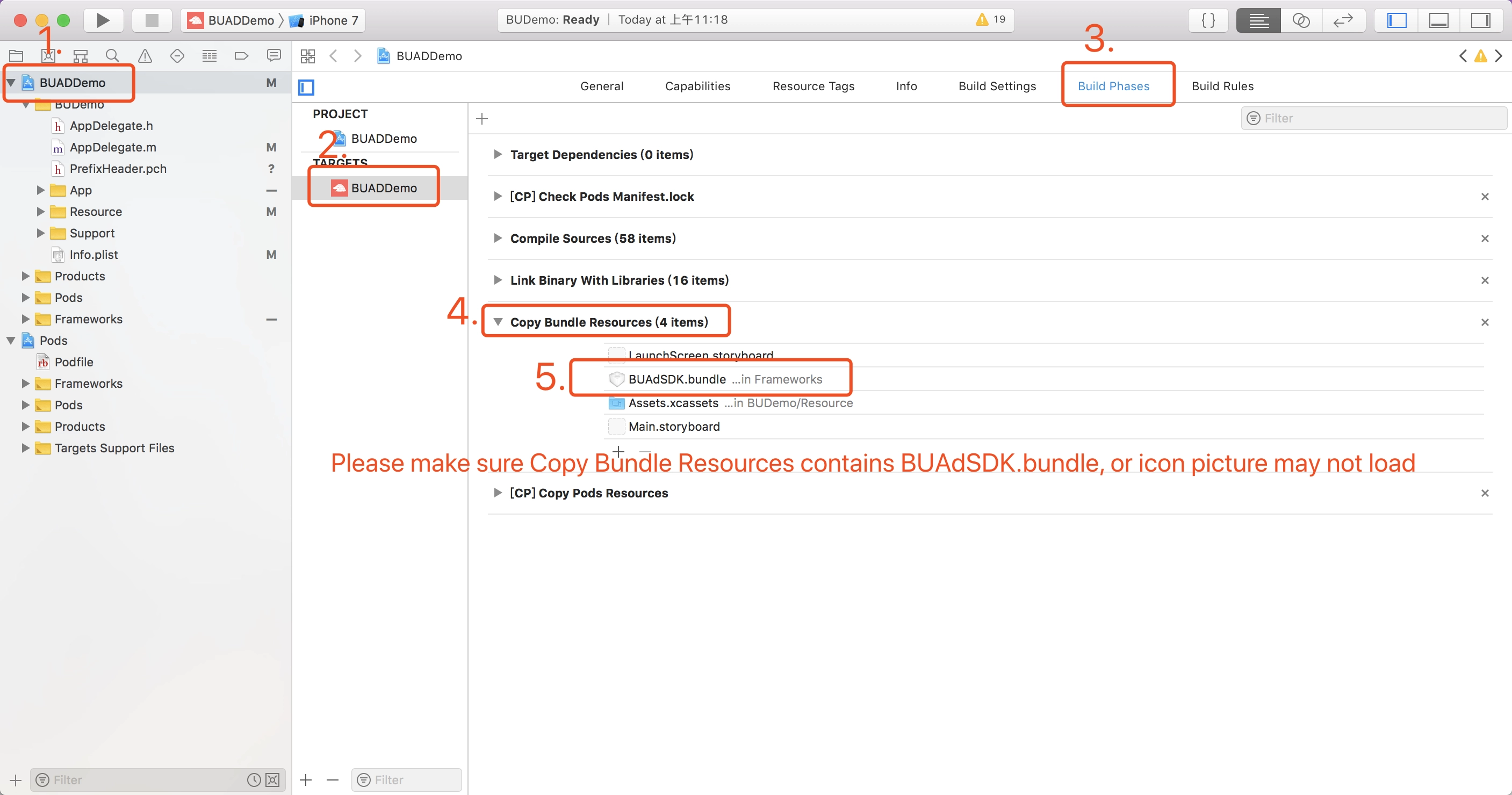This screenshot has width=1512, height=795.
Task: Go back with the editor back arrow
Action: pyautogui.click(x=333, y=56)
